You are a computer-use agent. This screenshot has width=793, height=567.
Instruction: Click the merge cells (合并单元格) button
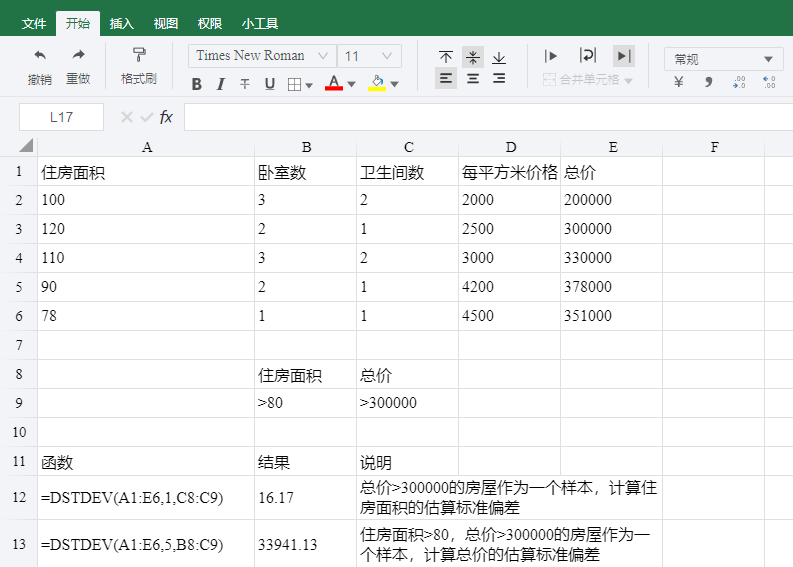[x=581, y=80]
